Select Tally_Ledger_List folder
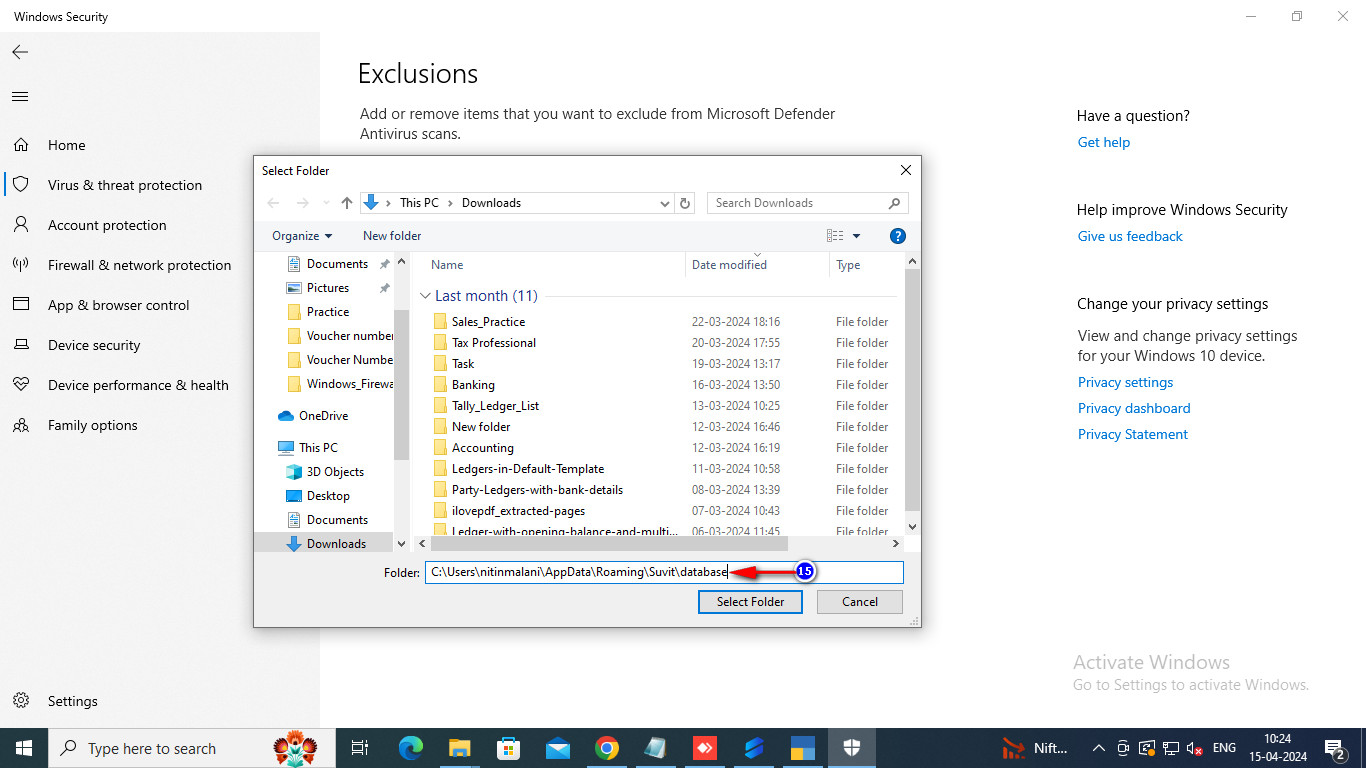Image resolution: width=1366 pixels, height=768 pixels. pos(495,406)
